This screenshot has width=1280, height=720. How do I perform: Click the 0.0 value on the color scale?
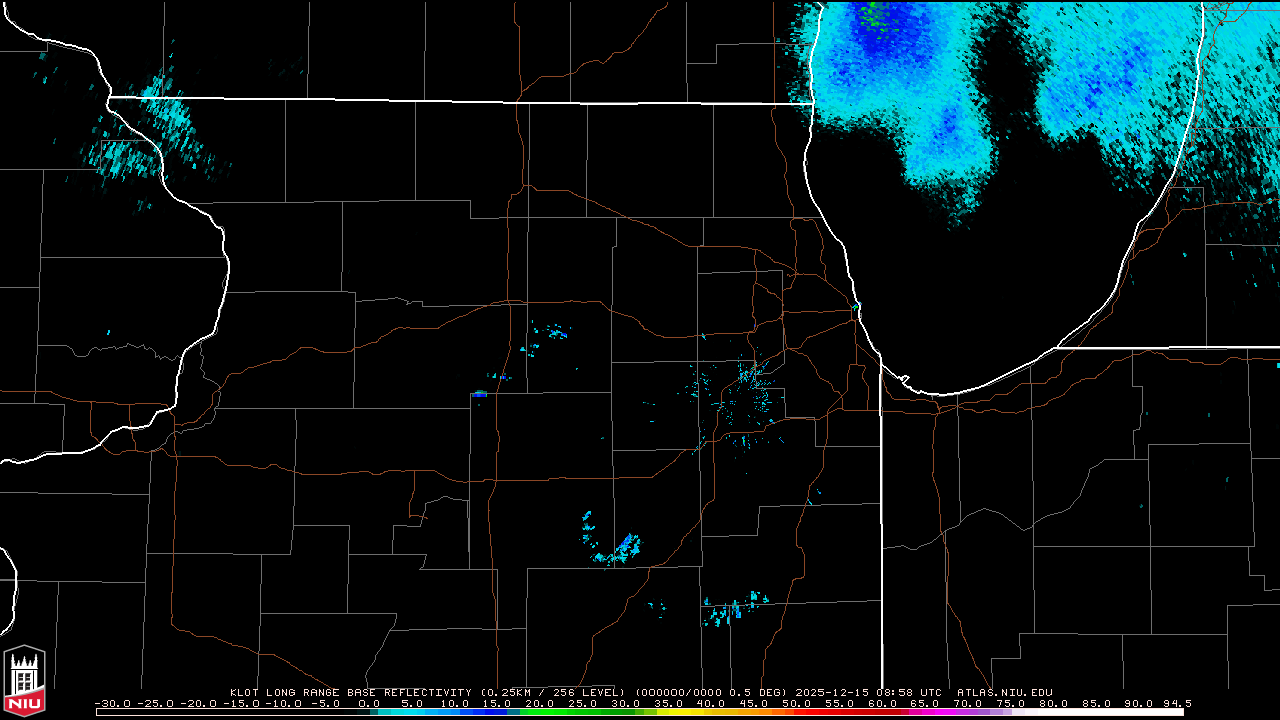click(x=369, y=703)
